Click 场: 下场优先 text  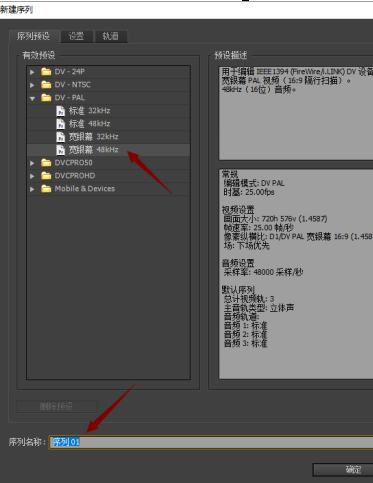pos(246,246)
